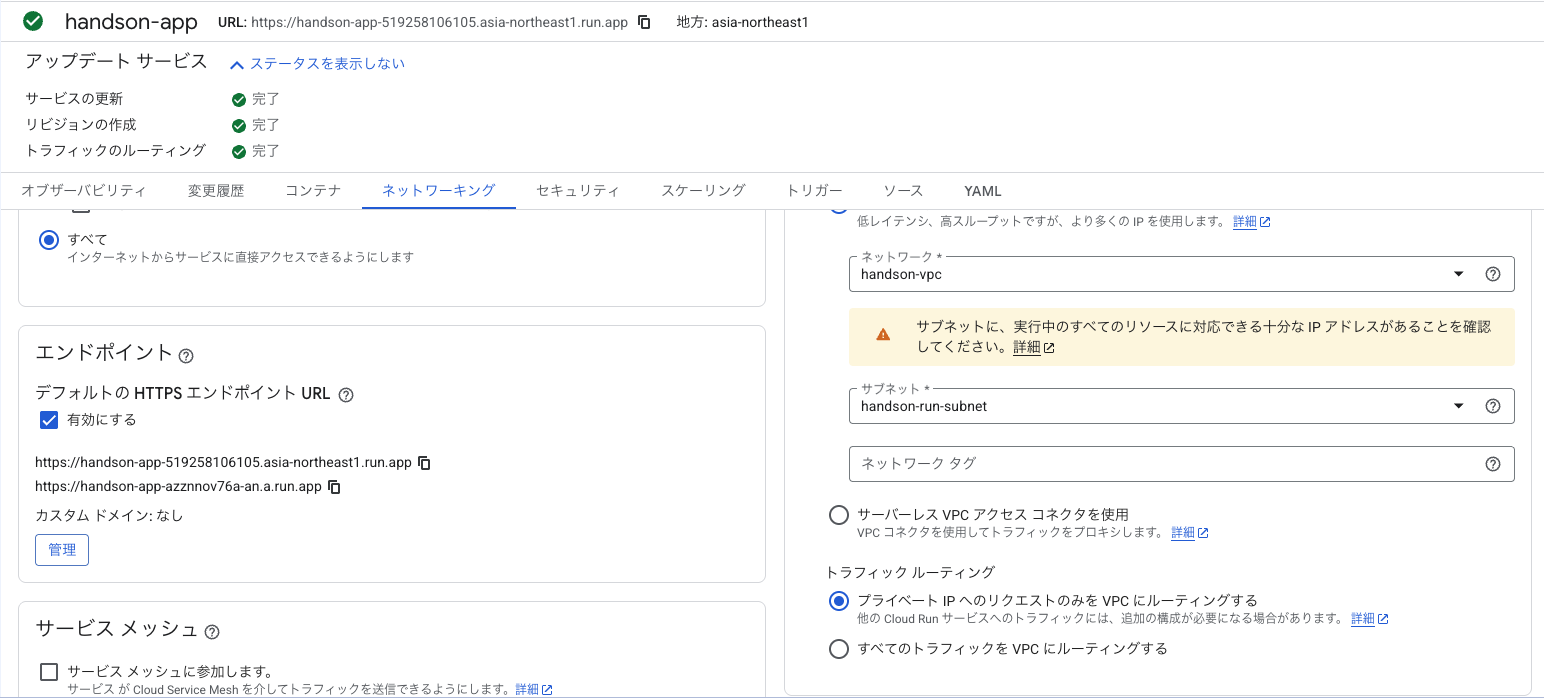Viewport: 1544px width, 699px height.
Task: Click the warning triangle in subnet notice
Action: pos(883,336)
